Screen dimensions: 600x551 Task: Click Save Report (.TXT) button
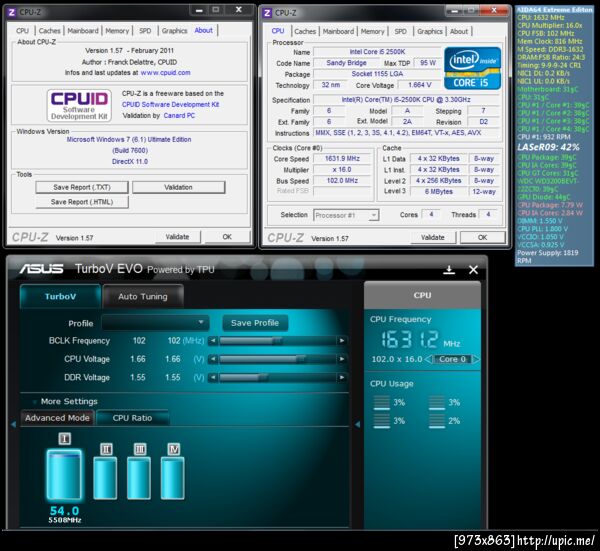click(x=82, y=187)
